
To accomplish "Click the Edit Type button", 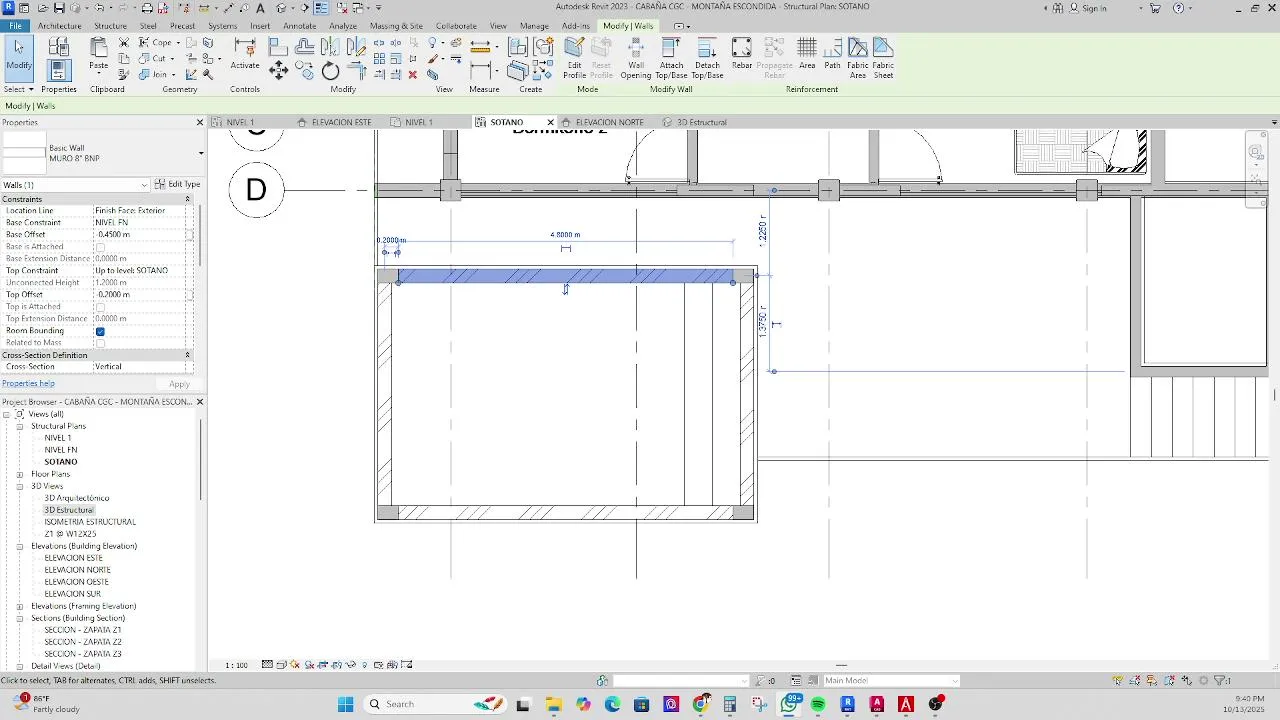I will [177, 184].
